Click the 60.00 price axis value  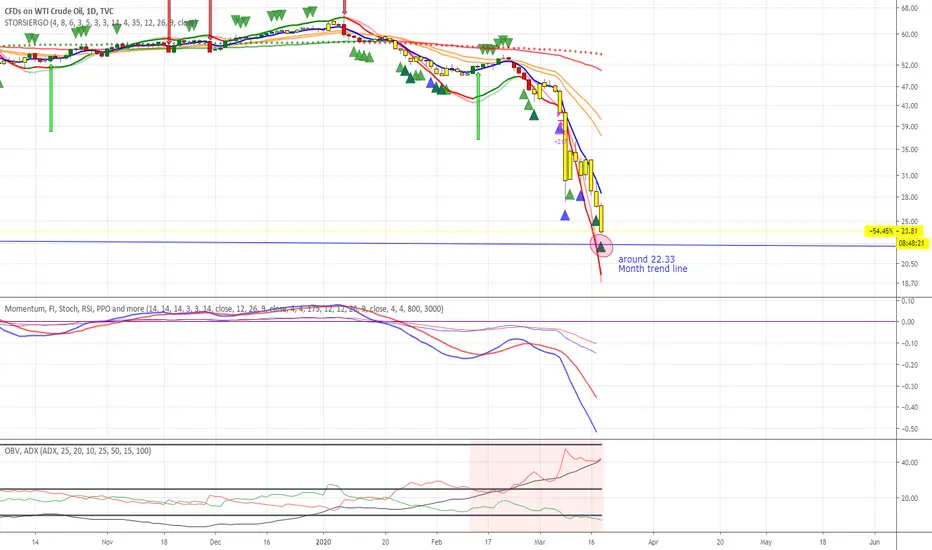click(x=909, y=34)
